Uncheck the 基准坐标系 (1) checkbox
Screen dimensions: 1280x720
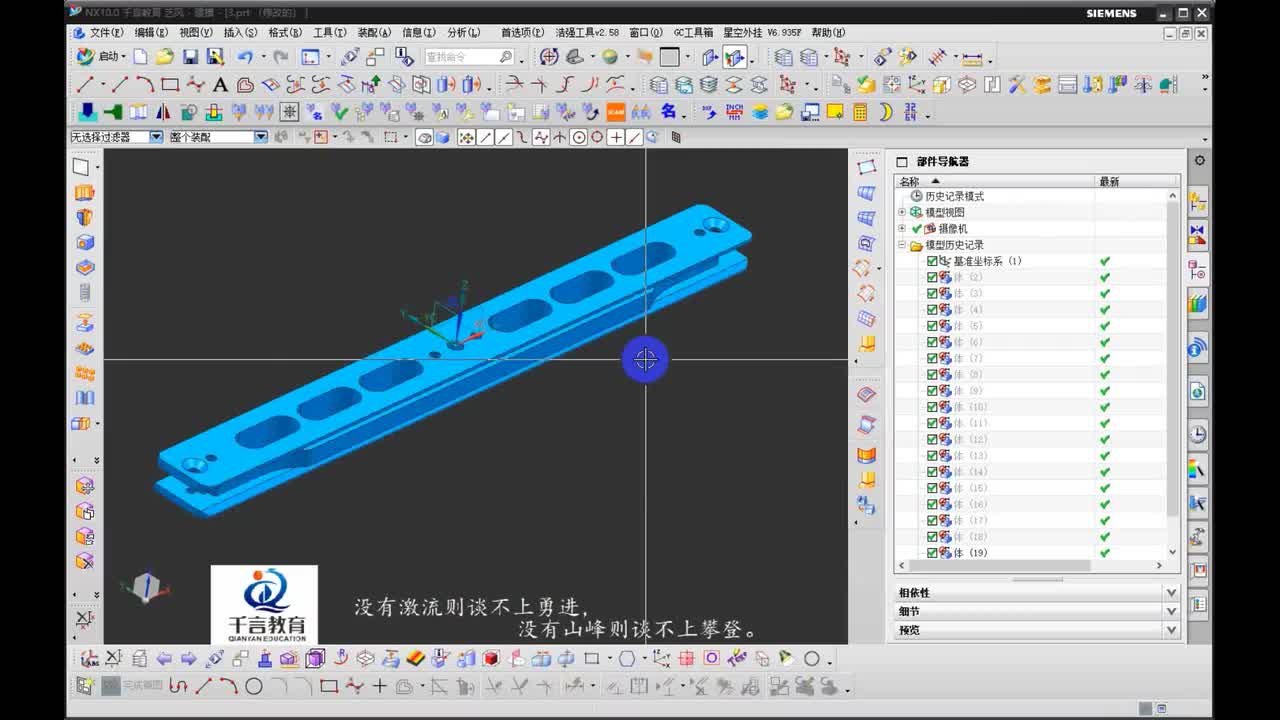point(932,261)
